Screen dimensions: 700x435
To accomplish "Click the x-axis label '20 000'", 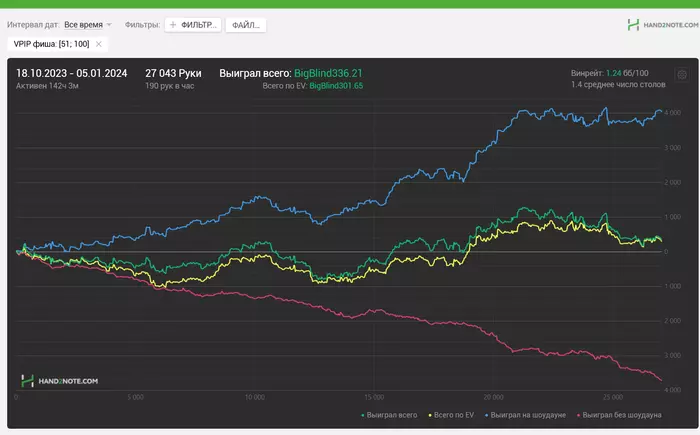I will tap(493, 397).
